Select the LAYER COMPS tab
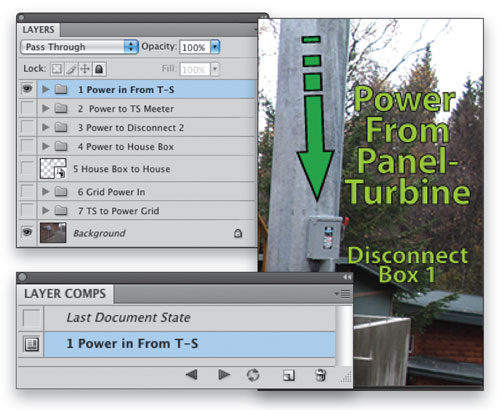This screenshot has height=410, width=500. (65, 294)
